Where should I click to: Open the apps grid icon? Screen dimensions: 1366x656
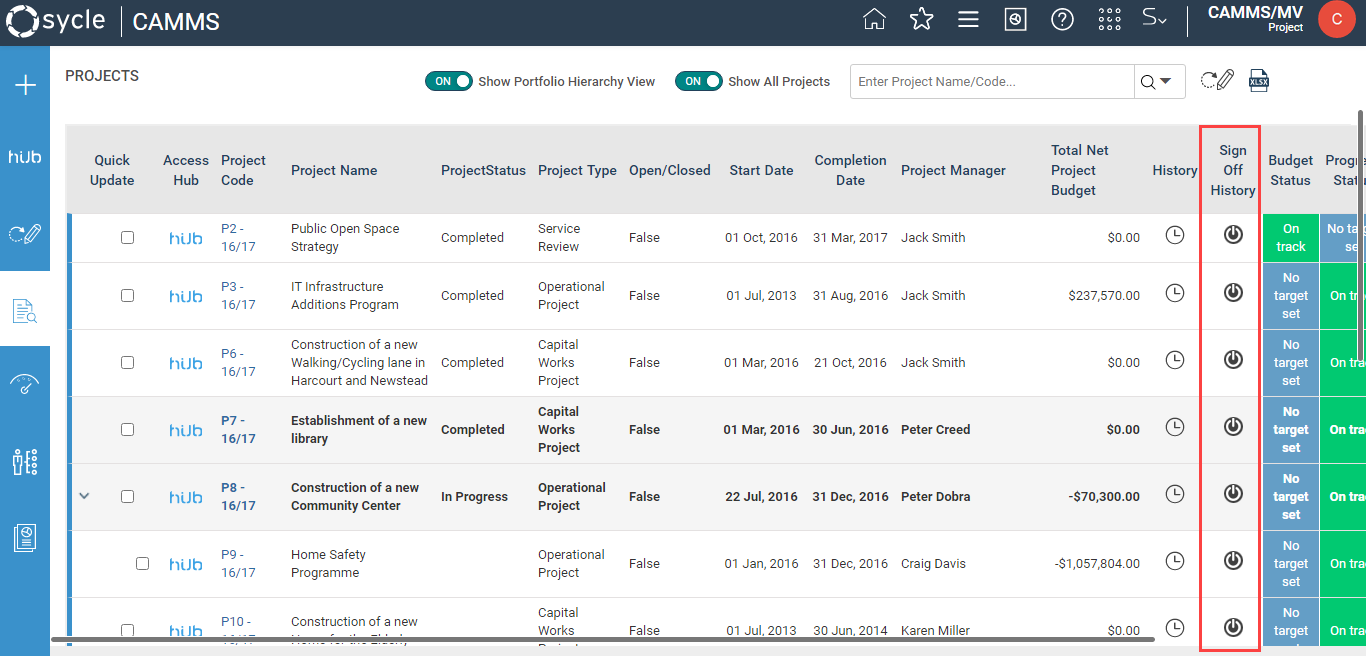click(x=1109, y=19)
